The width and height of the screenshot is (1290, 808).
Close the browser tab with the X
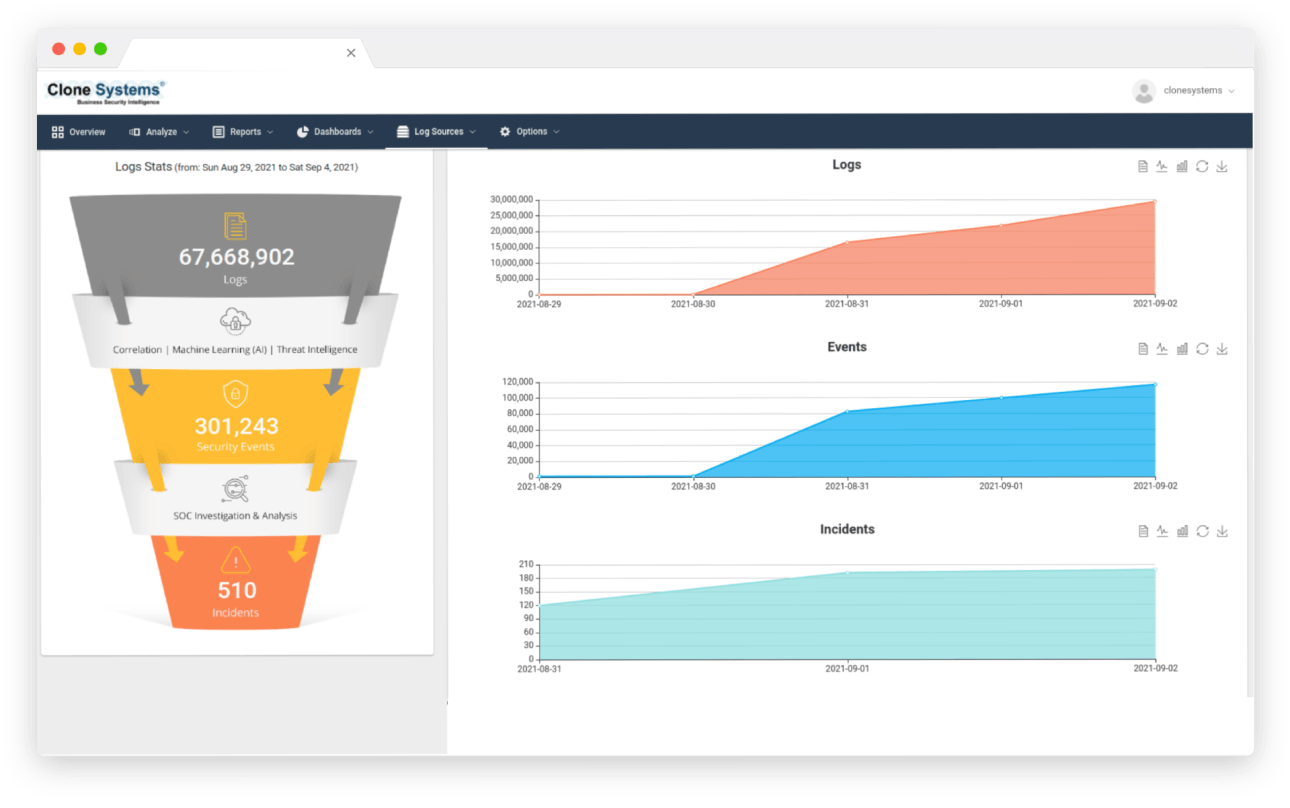(x=351, y=53)
